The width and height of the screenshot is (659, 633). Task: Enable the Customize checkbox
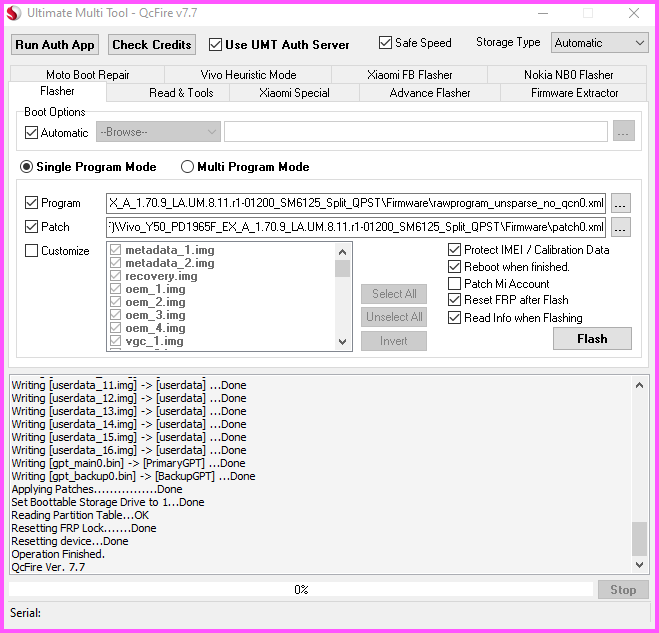pyautogui.click(x=32, y=251)
